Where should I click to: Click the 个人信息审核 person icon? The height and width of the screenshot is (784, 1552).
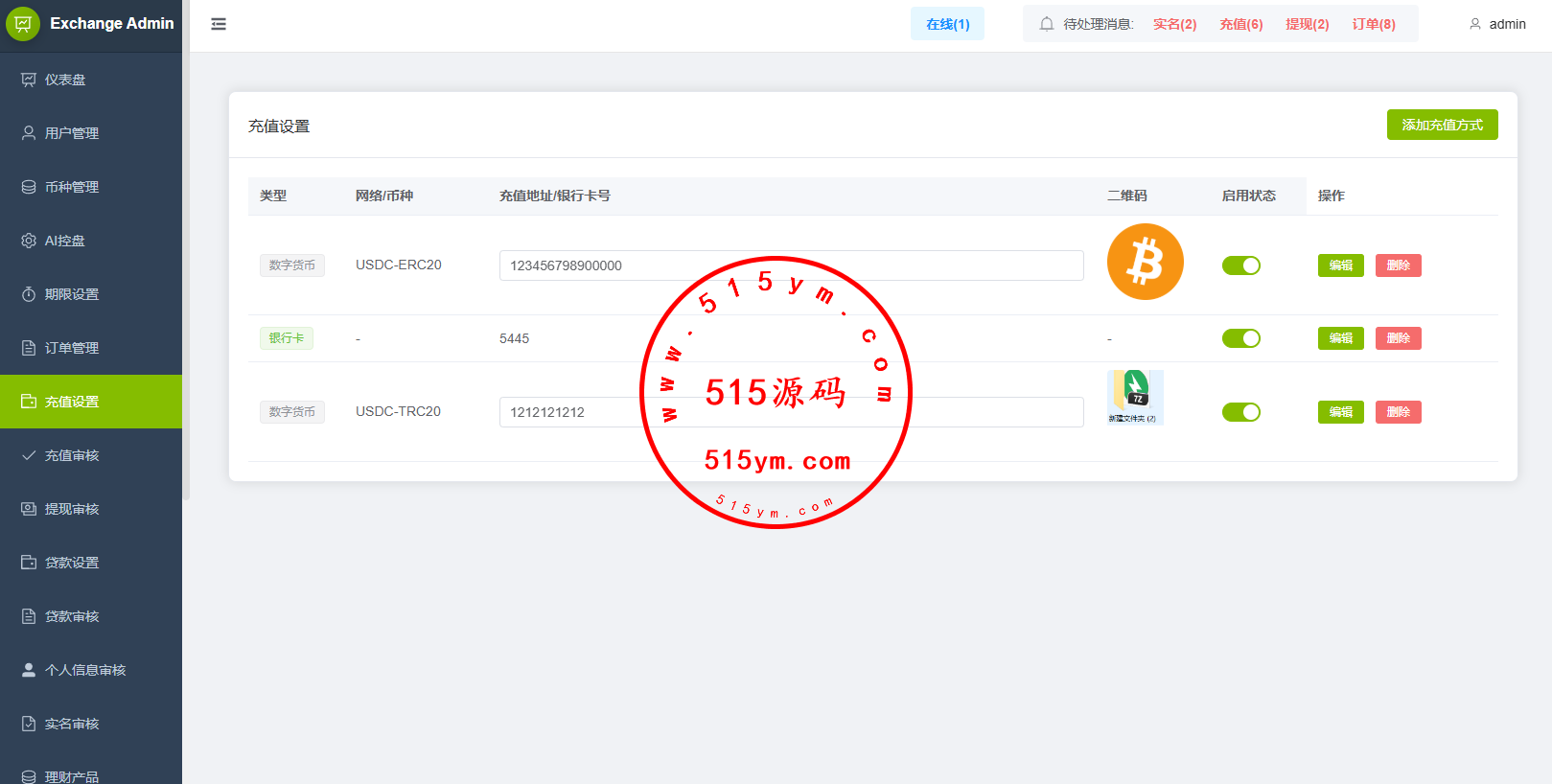[x=29, y=670]
